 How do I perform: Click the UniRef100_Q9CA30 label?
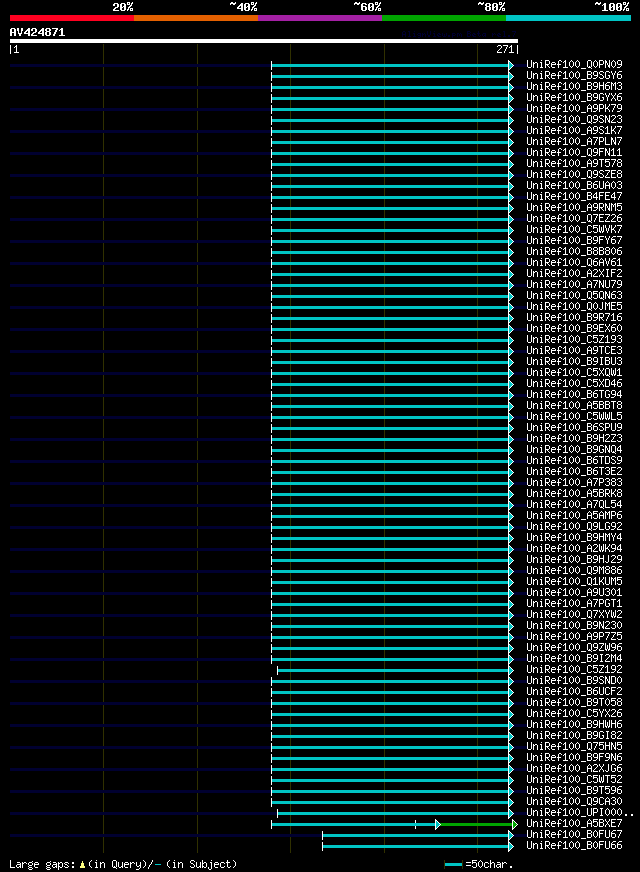(574, 801)
